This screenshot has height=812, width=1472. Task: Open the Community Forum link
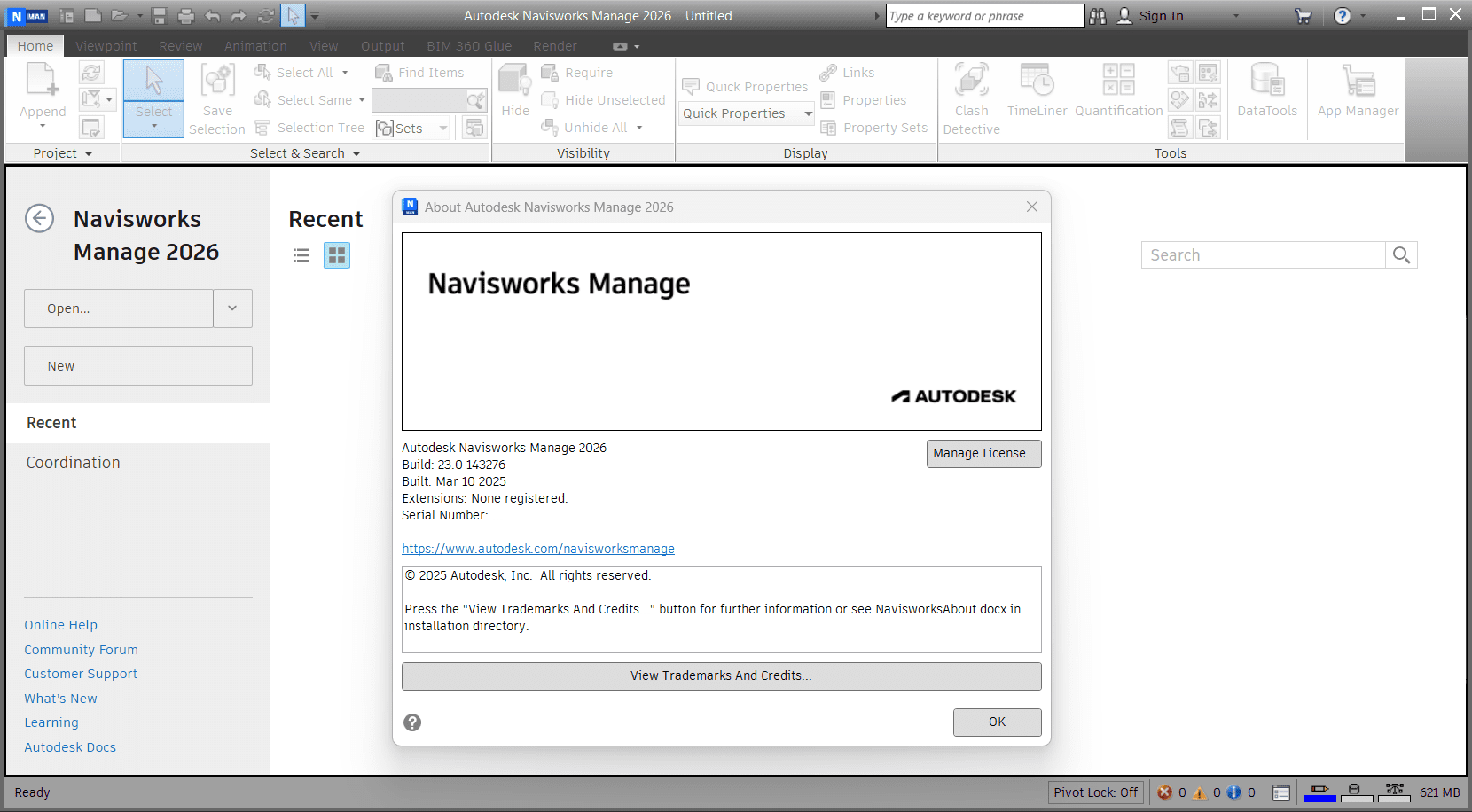[x=81, y=650]
